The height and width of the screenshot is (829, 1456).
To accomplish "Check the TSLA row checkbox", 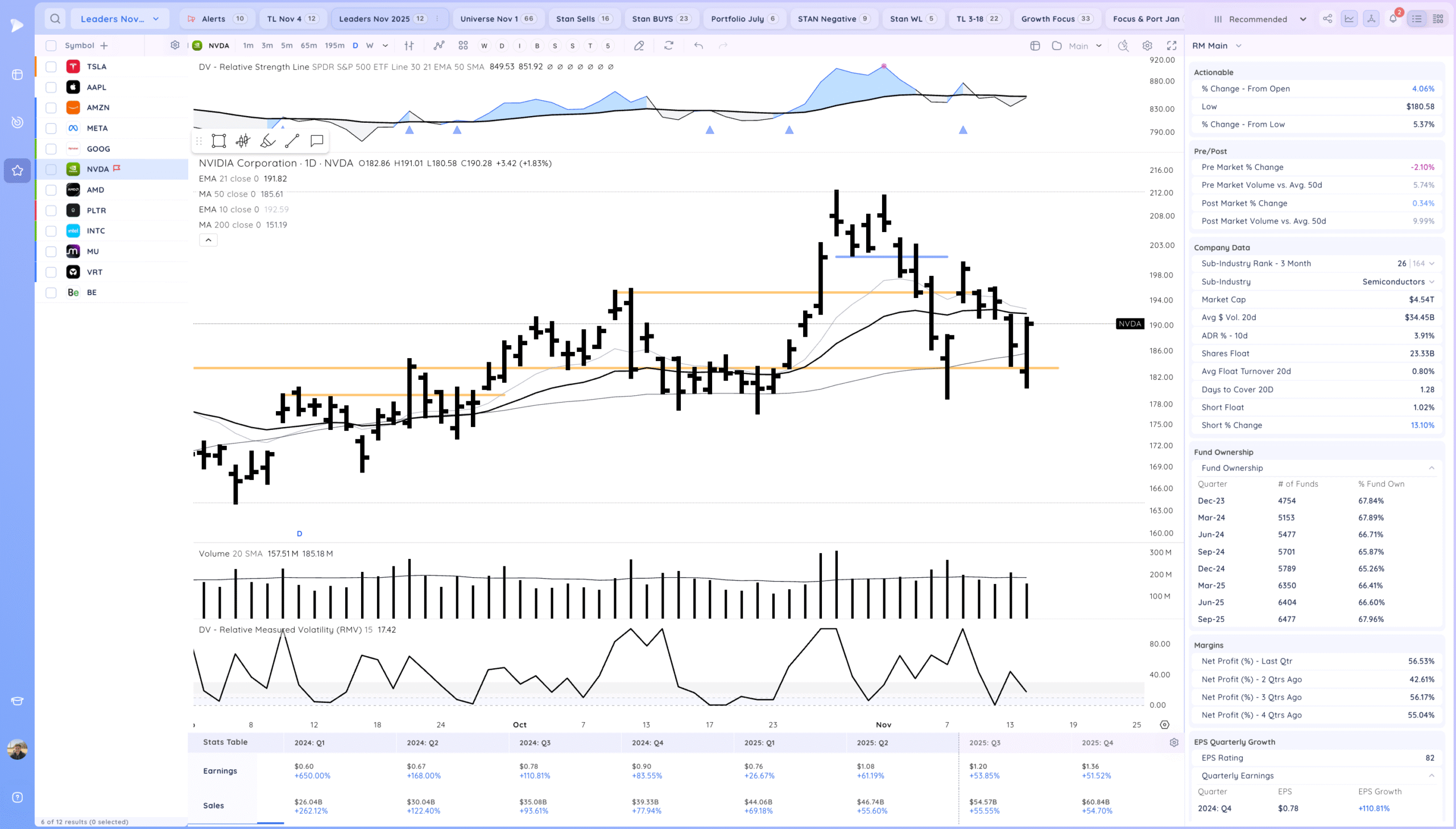I will point(51,67).
